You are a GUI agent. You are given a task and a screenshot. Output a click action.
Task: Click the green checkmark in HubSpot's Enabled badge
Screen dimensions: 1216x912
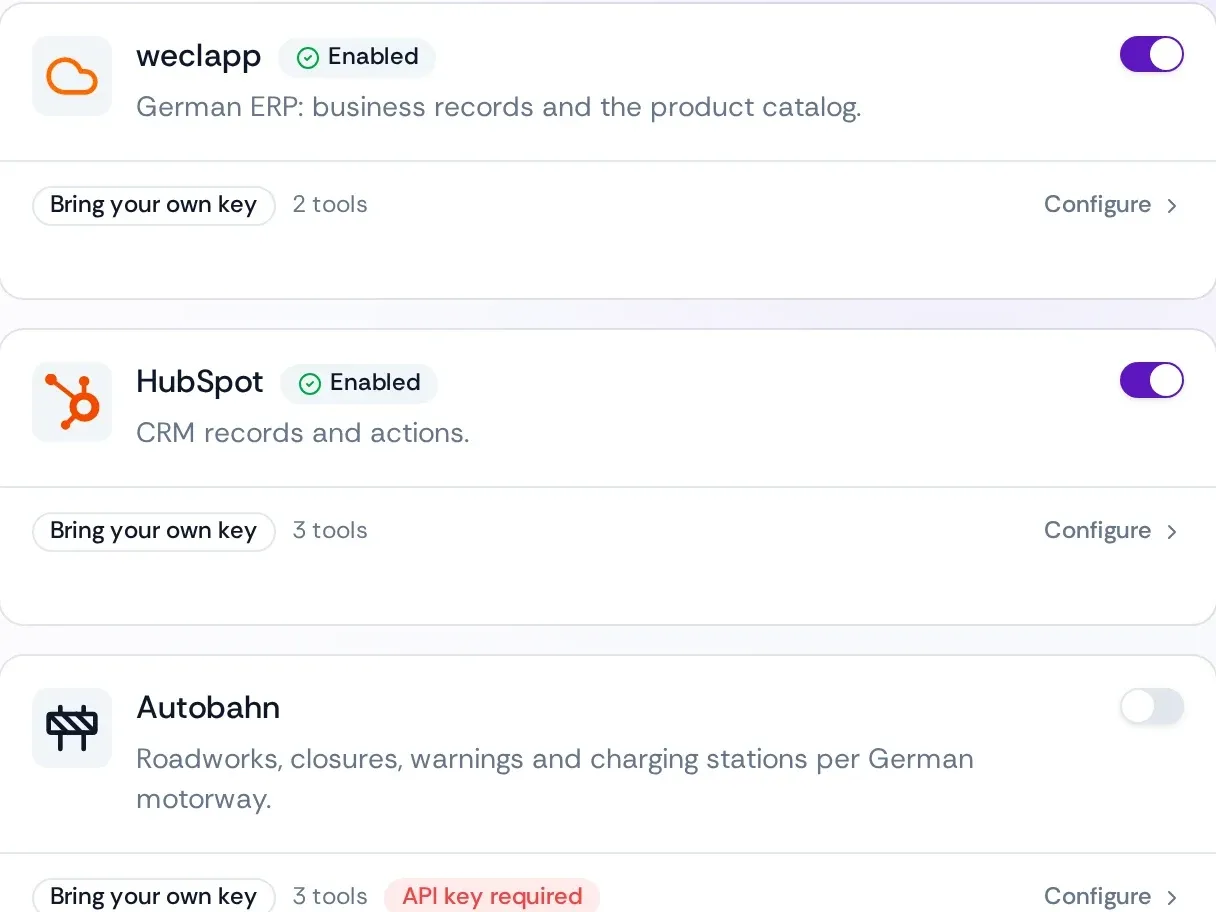(311, 384)
